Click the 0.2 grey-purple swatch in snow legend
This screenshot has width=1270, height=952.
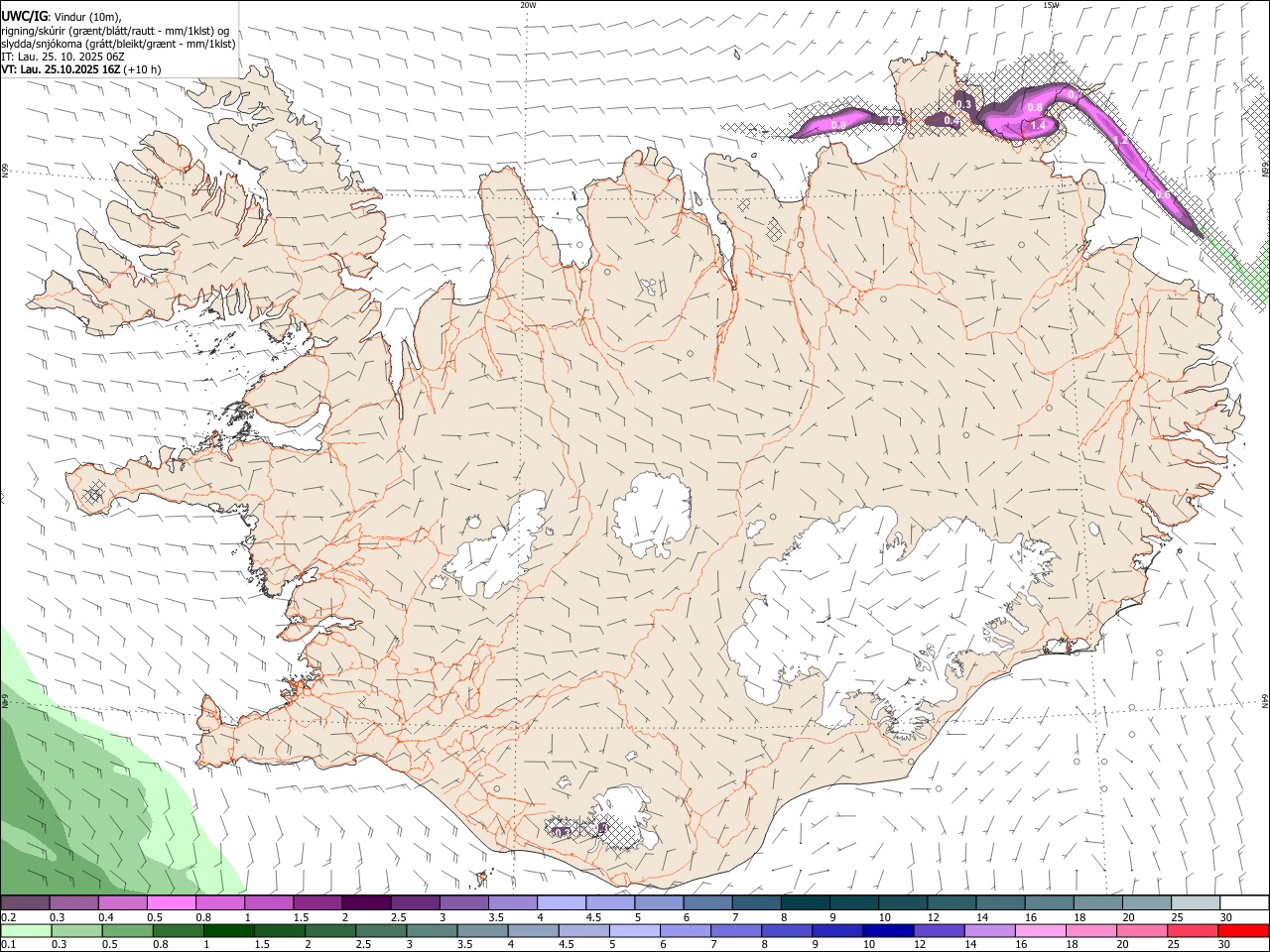click(x=25, y=902)
